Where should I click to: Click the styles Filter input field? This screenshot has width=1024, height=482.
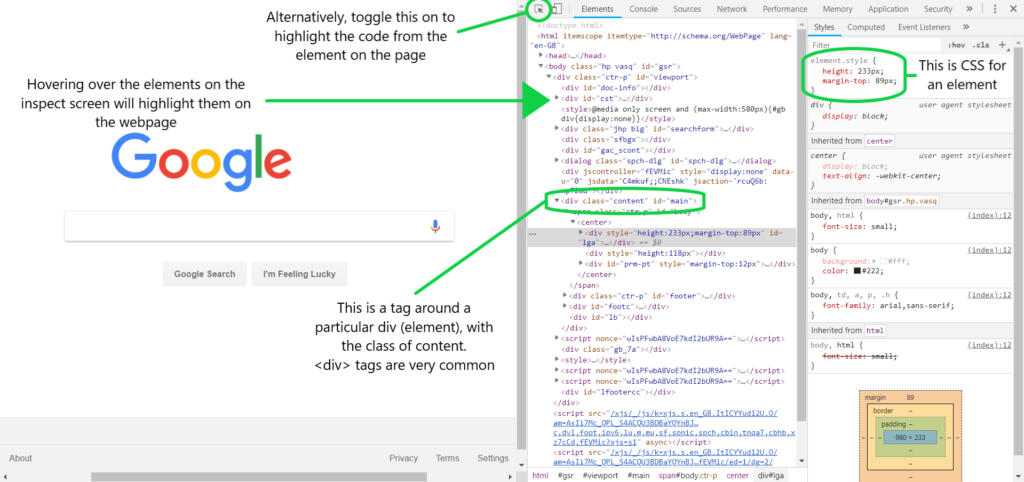point(875,45)
